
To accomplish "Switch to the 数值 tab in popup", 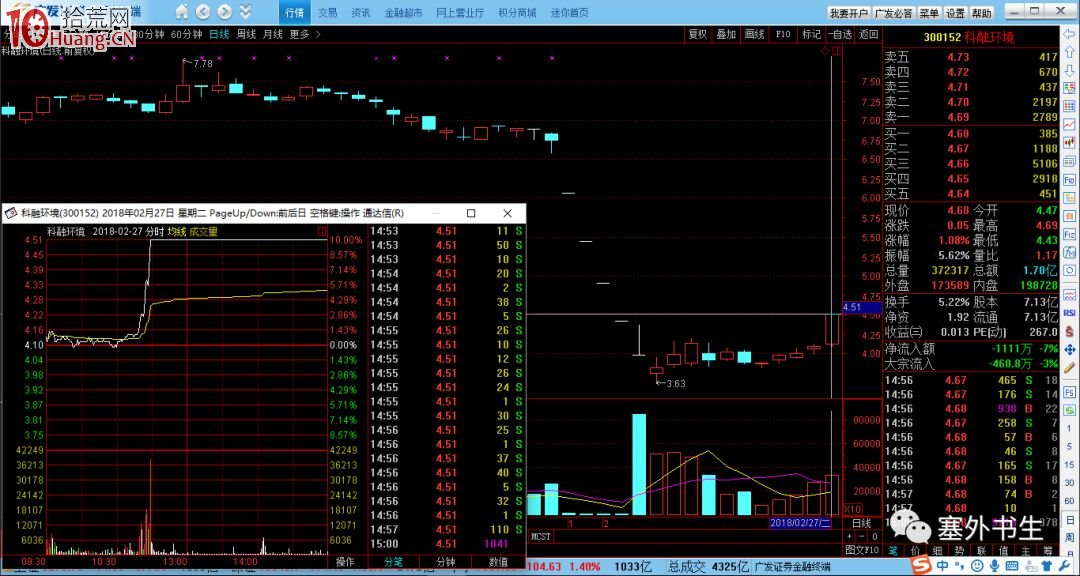I will [498, 562].
